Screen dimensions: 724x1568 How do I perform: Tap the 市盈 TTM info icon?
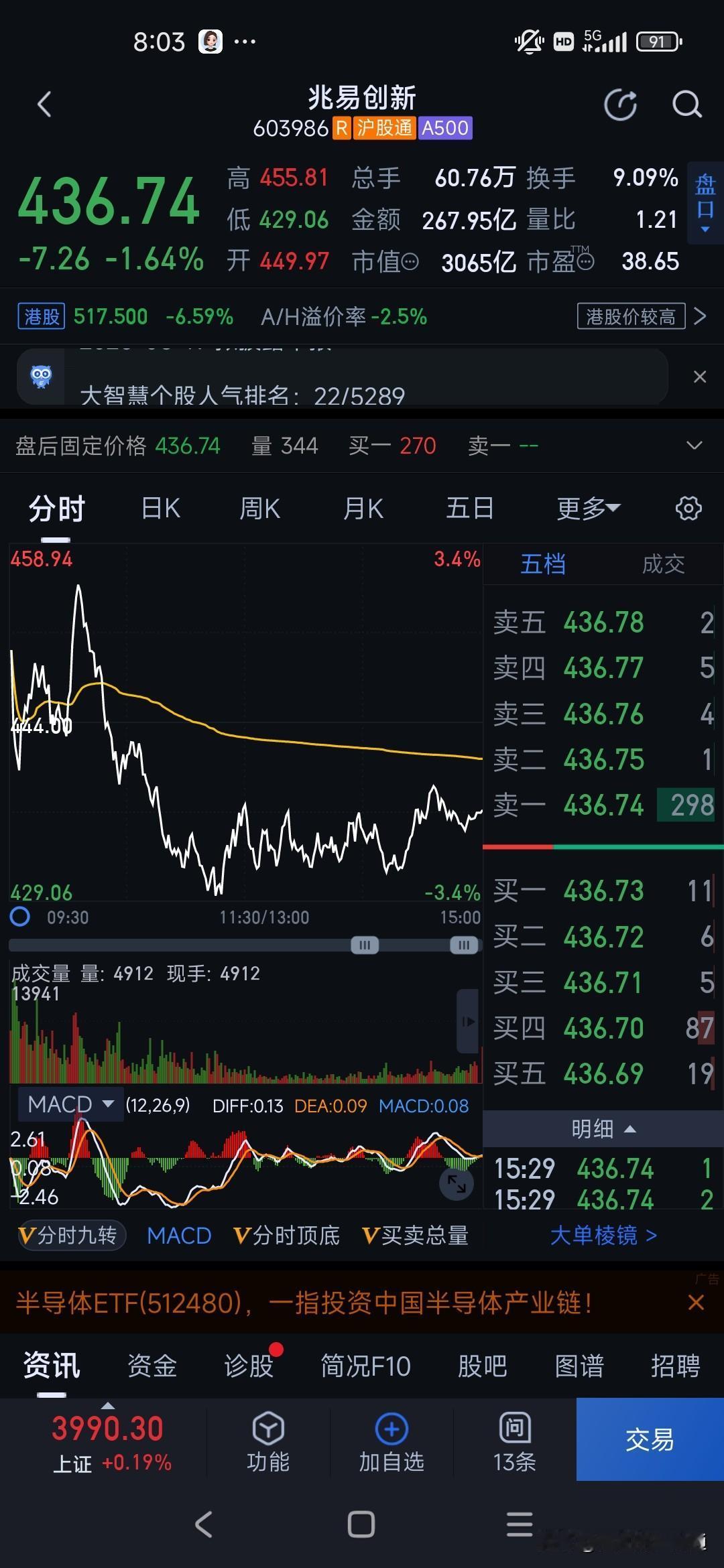585,261
